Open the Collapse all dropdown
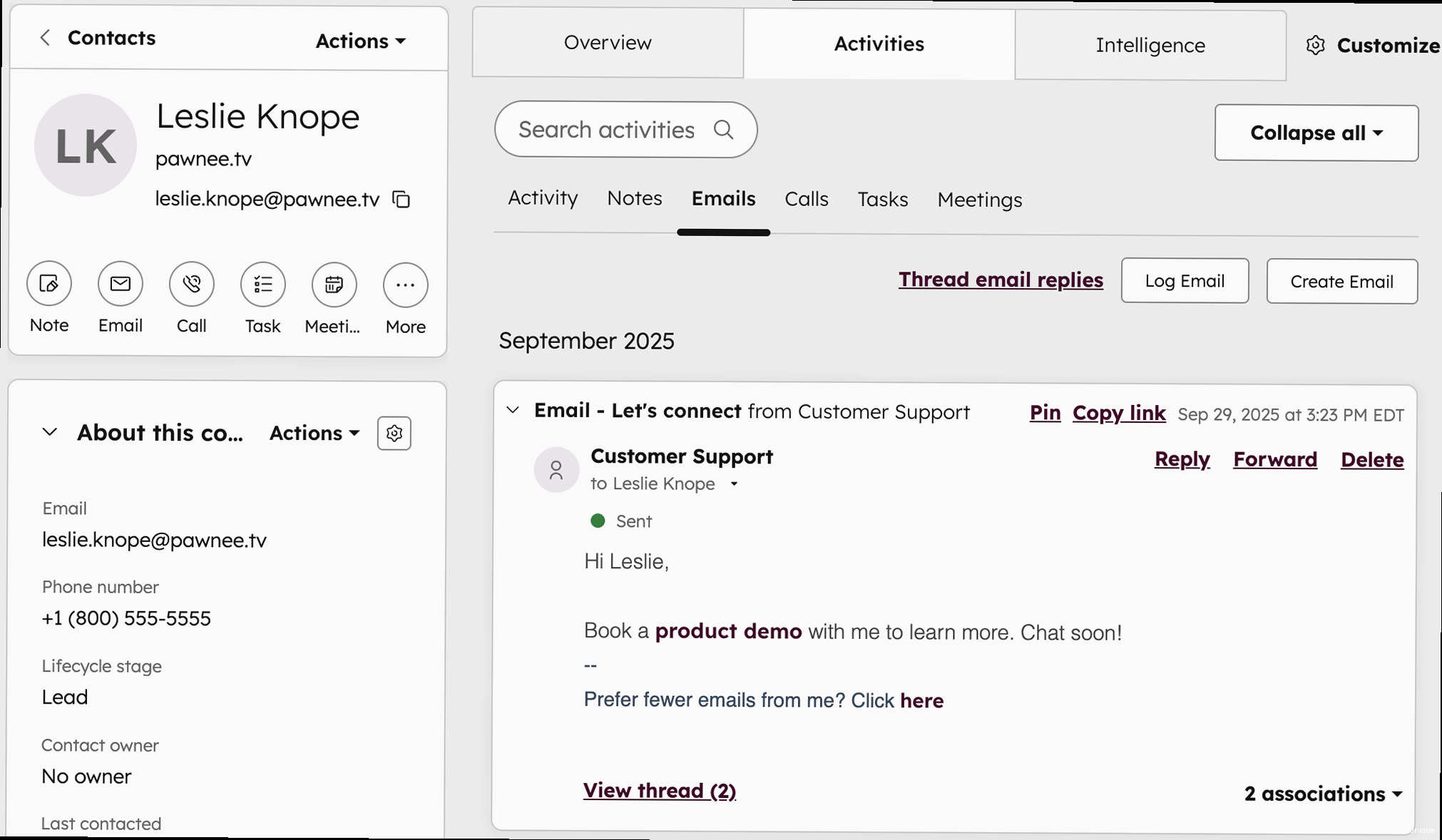1442x840 pixels. pyautogui.click(x=1316, y=133)
